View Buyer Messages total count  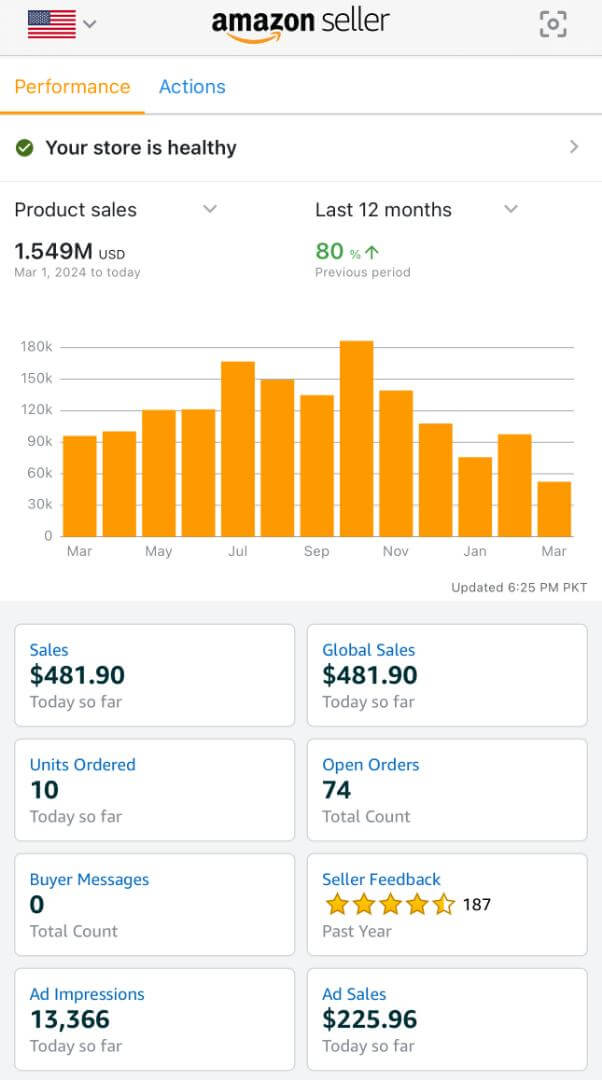(154, 904)
